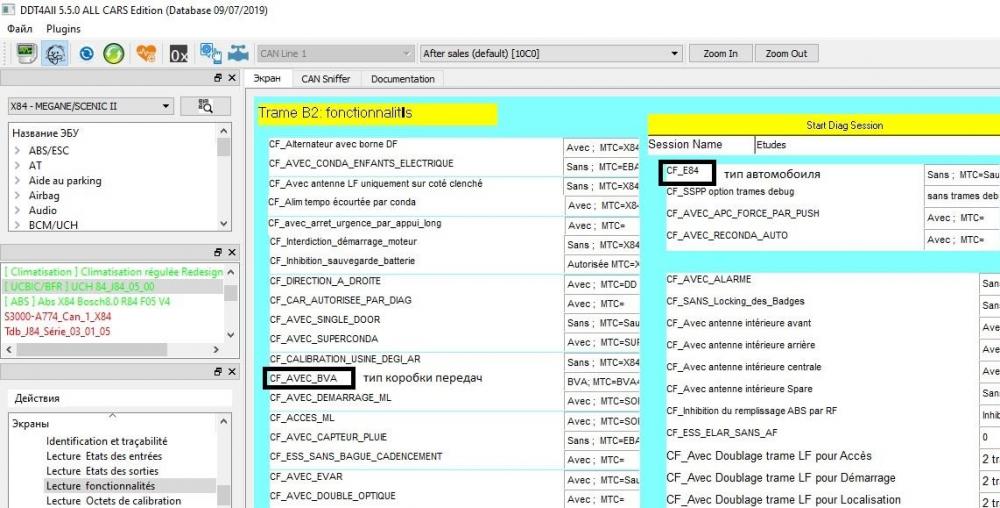Expand the Aide au parking node
1000x508 pixels.
click(x=17, y=180)
